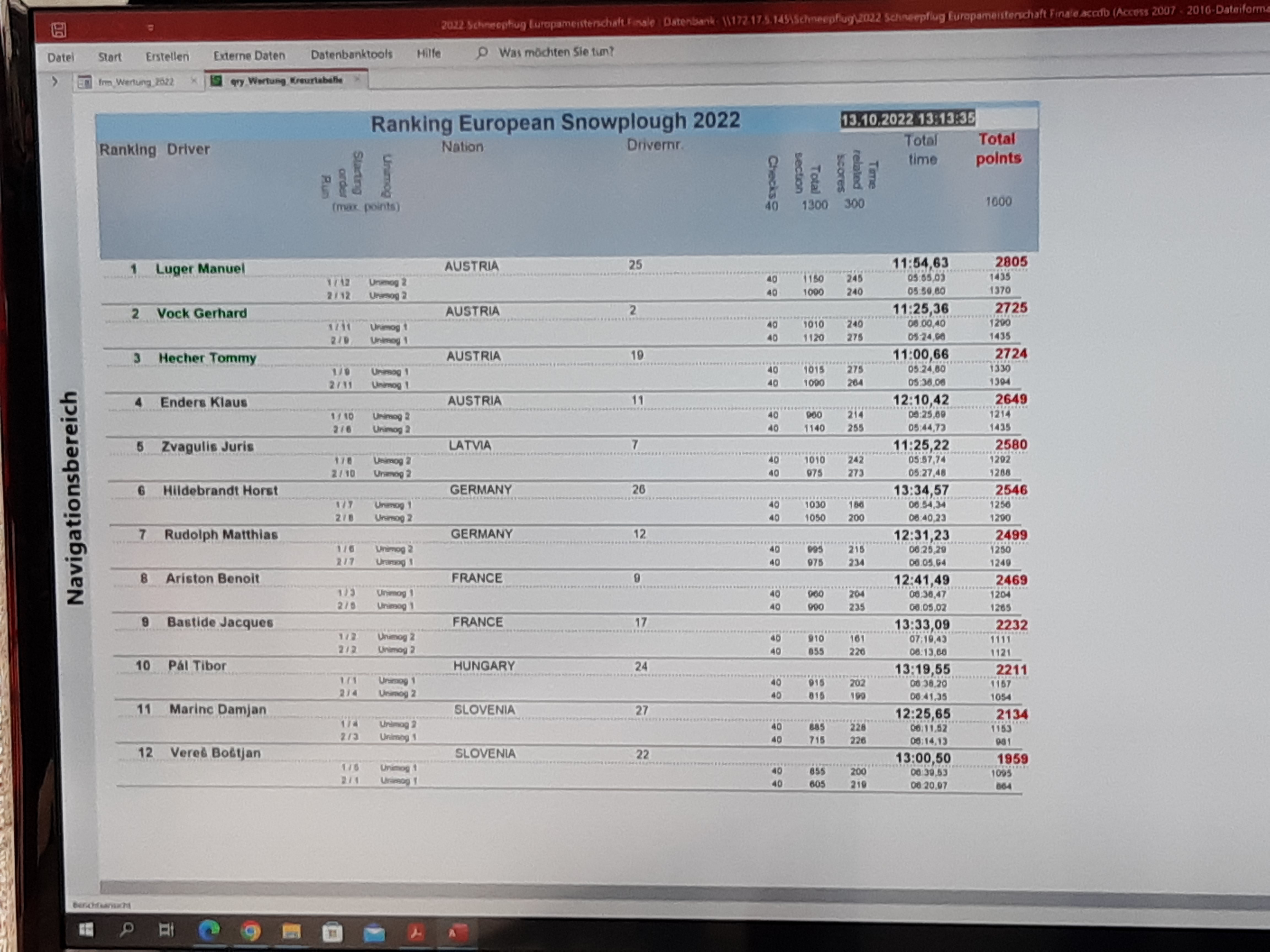Click the Access icon in the taskbar
This screenshot has width=1270, height=952.
[x=457, y=934]
